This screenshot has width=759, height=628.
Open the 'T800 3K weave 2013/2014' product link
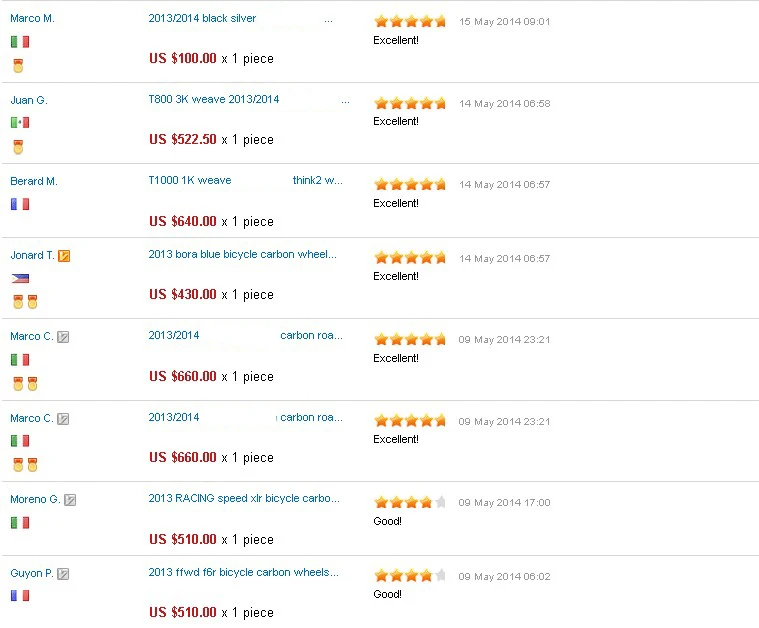(x=214, y=100)
